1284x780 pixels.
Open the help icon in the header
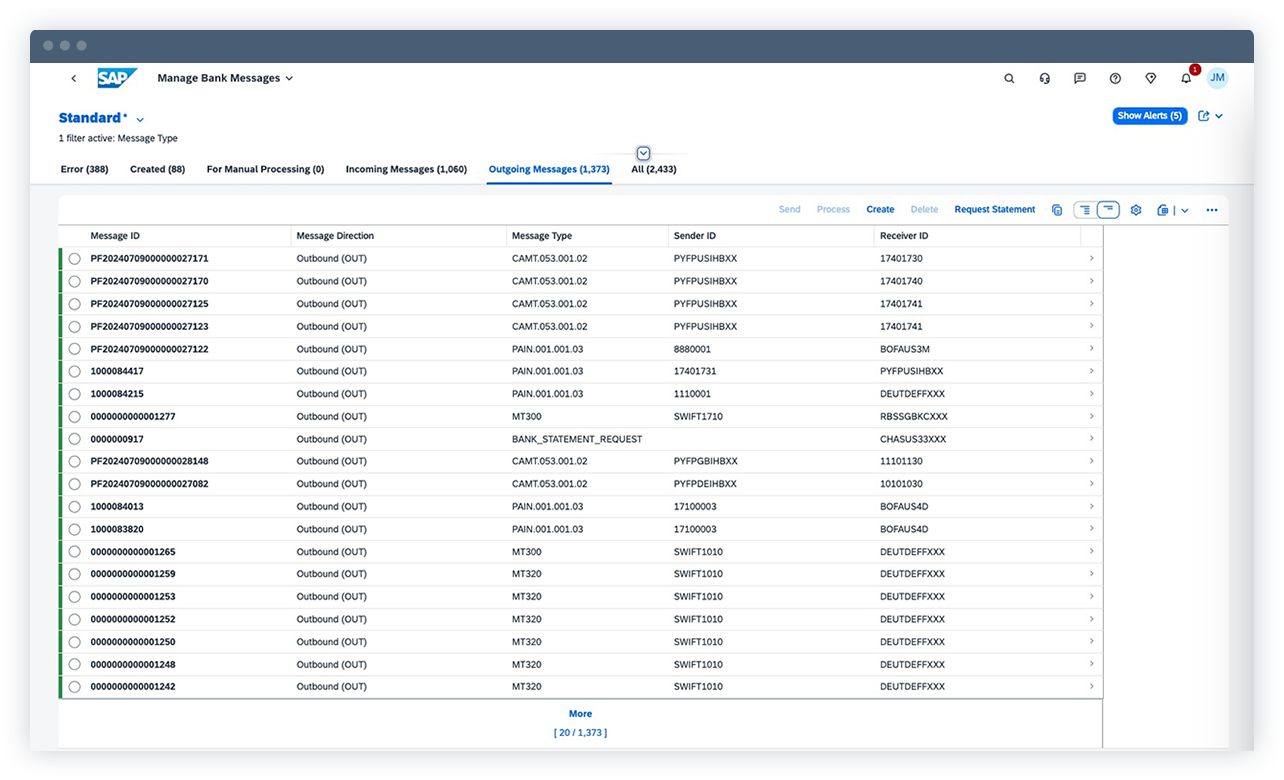click(x=1115, y=78)
